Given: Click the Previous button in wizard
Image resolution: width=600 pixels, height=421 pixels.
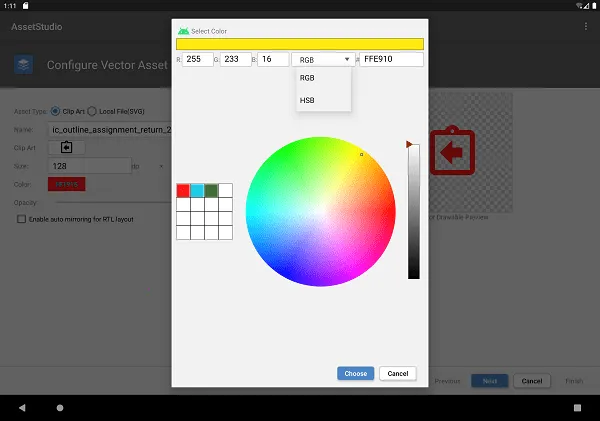Looking at the screenshot, I should click(447, 381).
